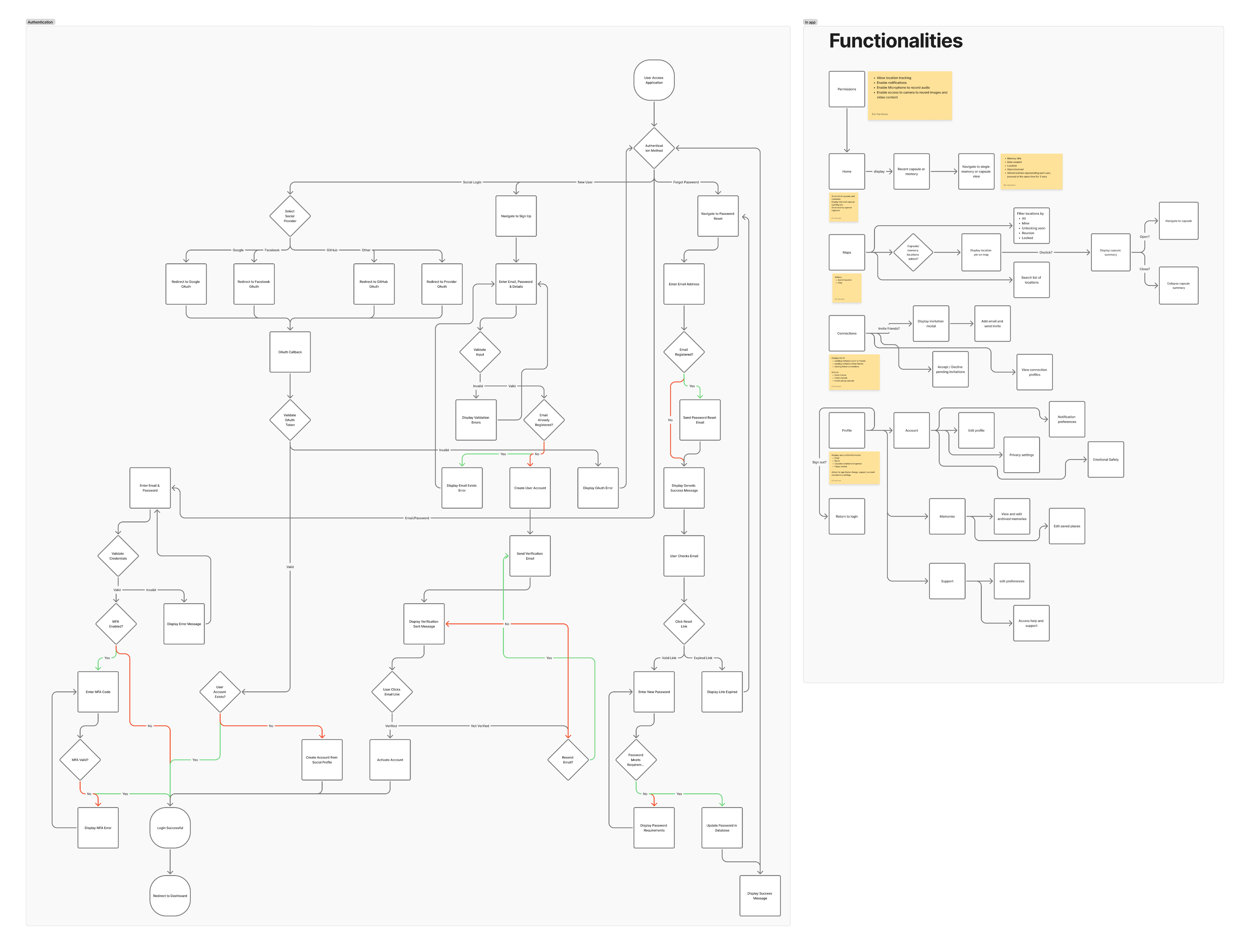The width and height of the screenshot is (1250, 952).
Task: Click the Enter Email, Password & Details box
Action: 516,284
